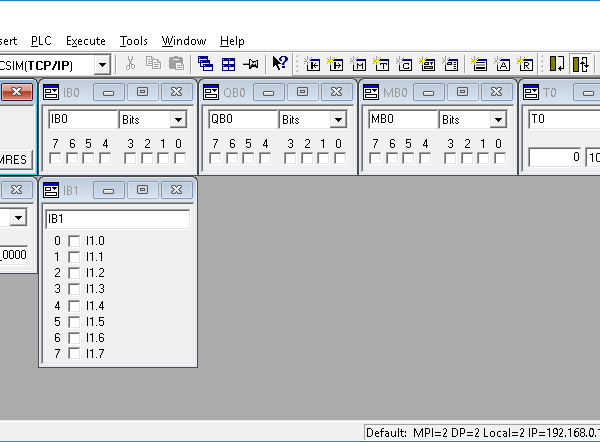
Task: Restore the MB0 subwindow
Action: (462, 92)
